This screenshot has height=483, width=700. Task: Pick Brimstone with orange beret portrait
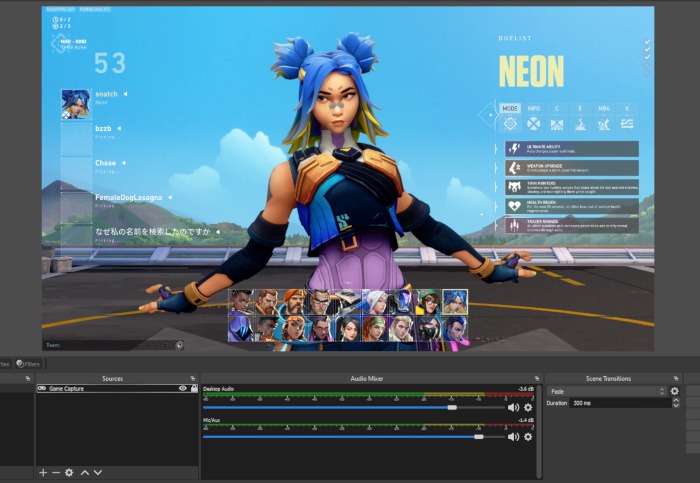tap(295, 302)
